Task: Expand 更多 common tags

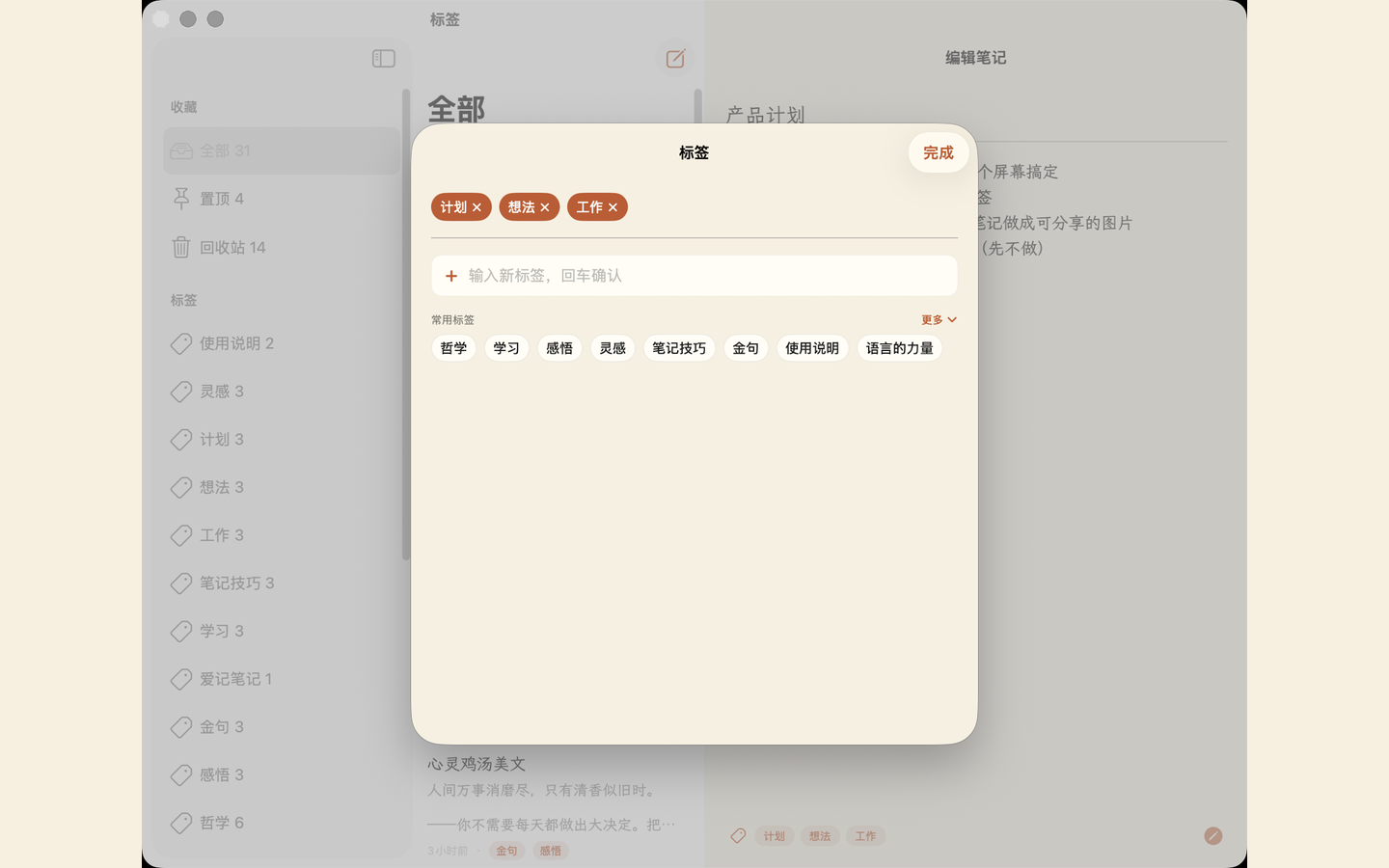Action: coord(939,319)
